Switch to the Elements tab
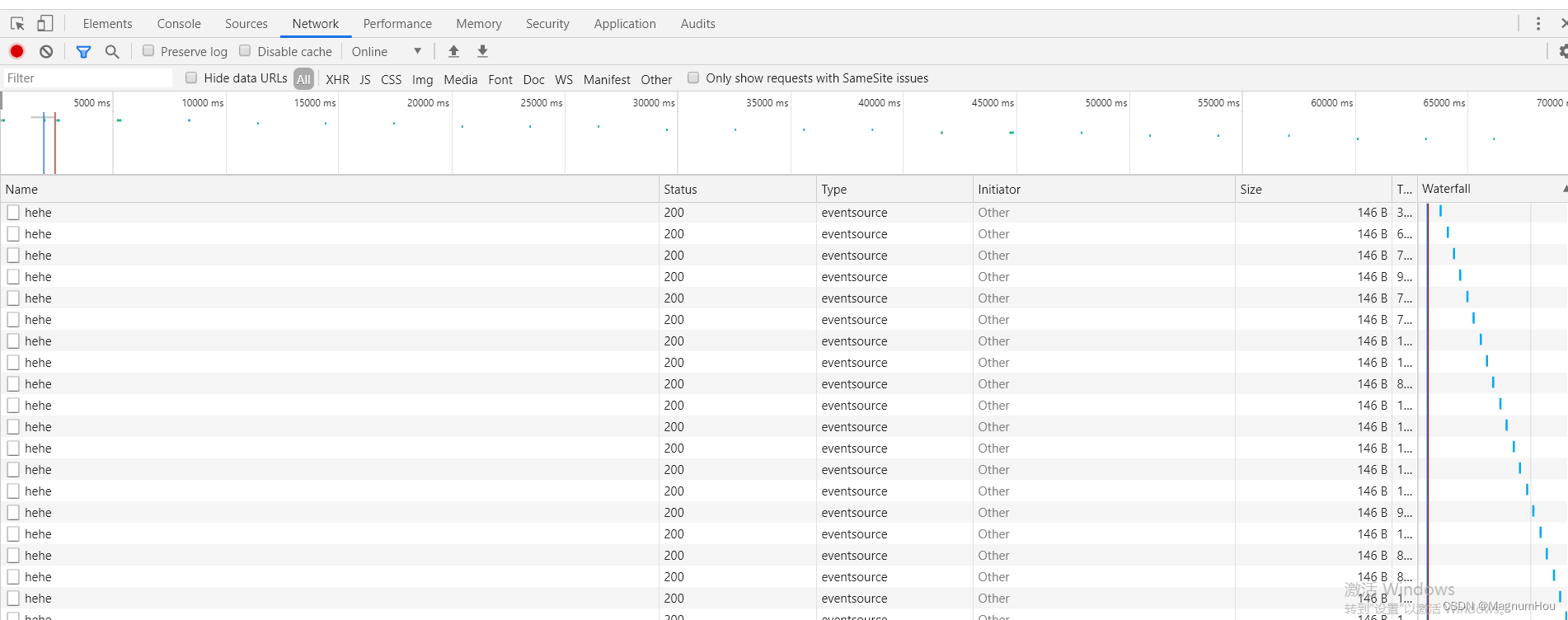1568x620 pixels. (107, 24)
